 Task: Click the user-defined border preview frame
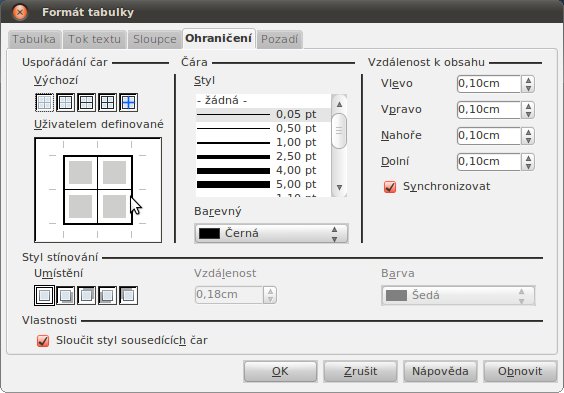98,190
